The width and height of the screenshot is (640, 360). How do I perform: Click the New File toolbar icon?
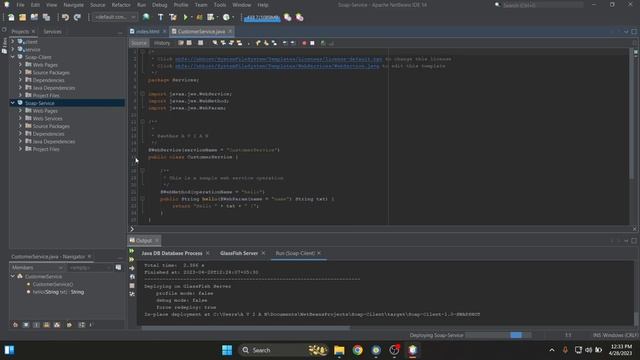[x=11, y=18]
